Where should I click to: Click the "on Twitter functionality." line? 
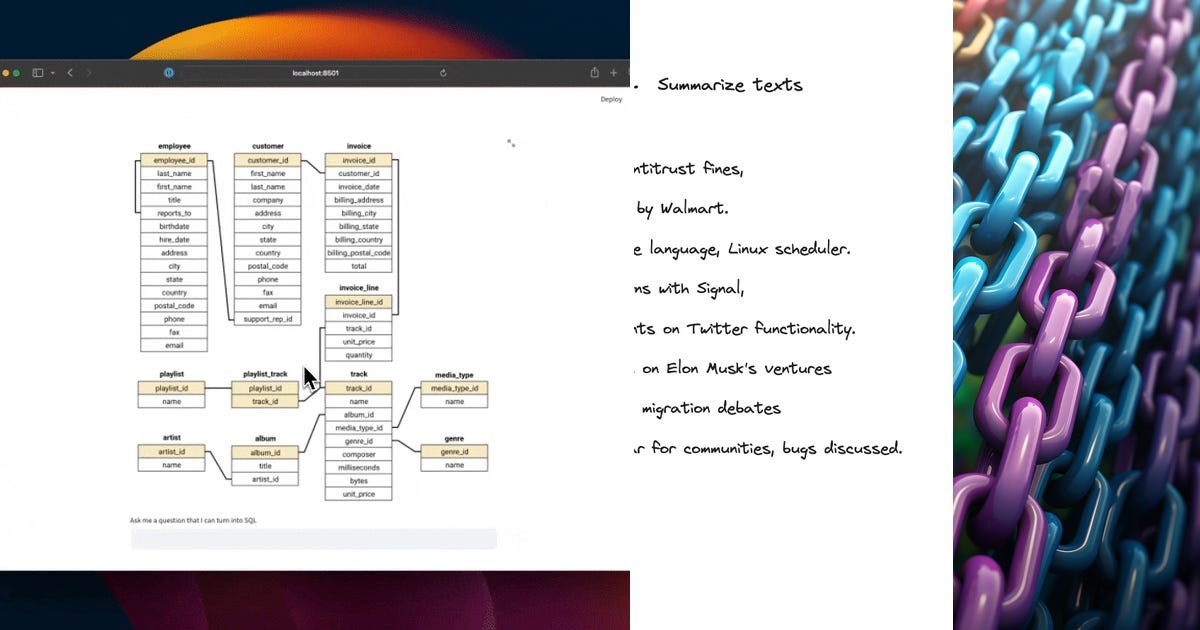click(x=756, y=329)
